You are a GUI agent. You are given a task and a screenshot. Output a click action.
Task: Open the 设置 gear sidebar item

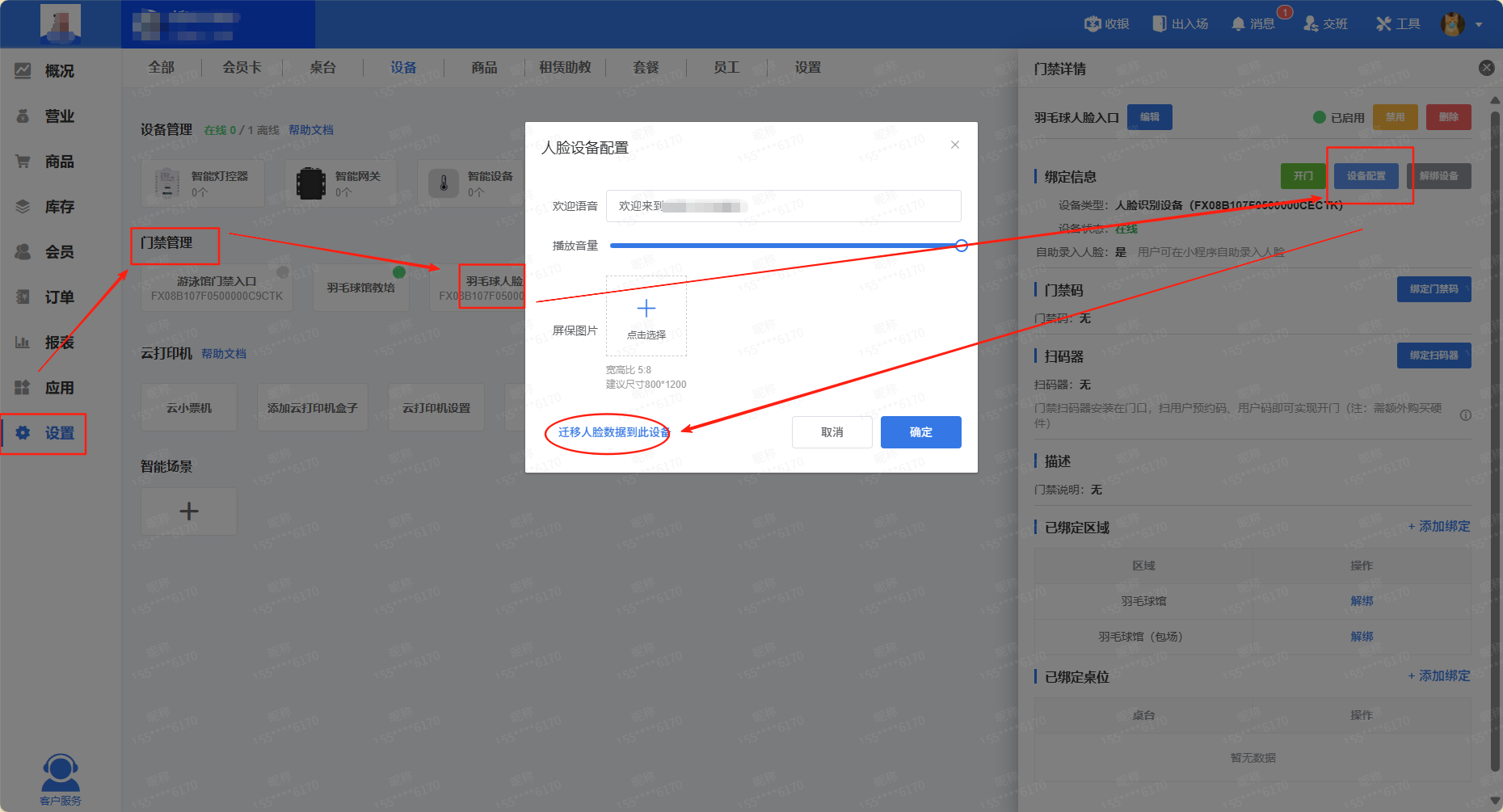pyautogui.click(x=45, y=433)
